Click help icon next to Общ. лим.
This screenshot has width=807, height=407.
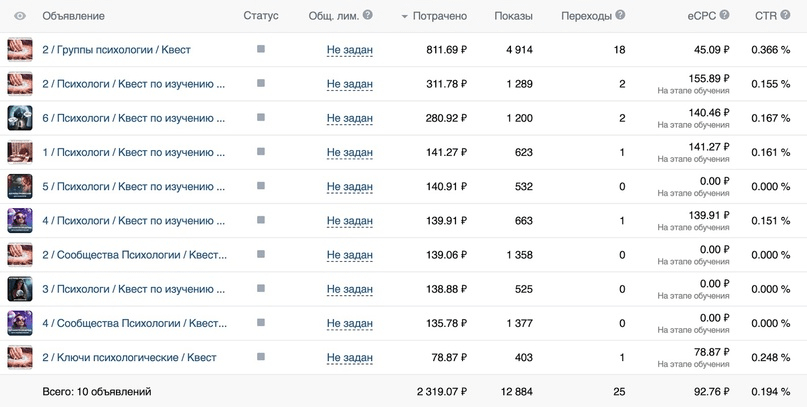pyautogui.click(x=367, y=16)
